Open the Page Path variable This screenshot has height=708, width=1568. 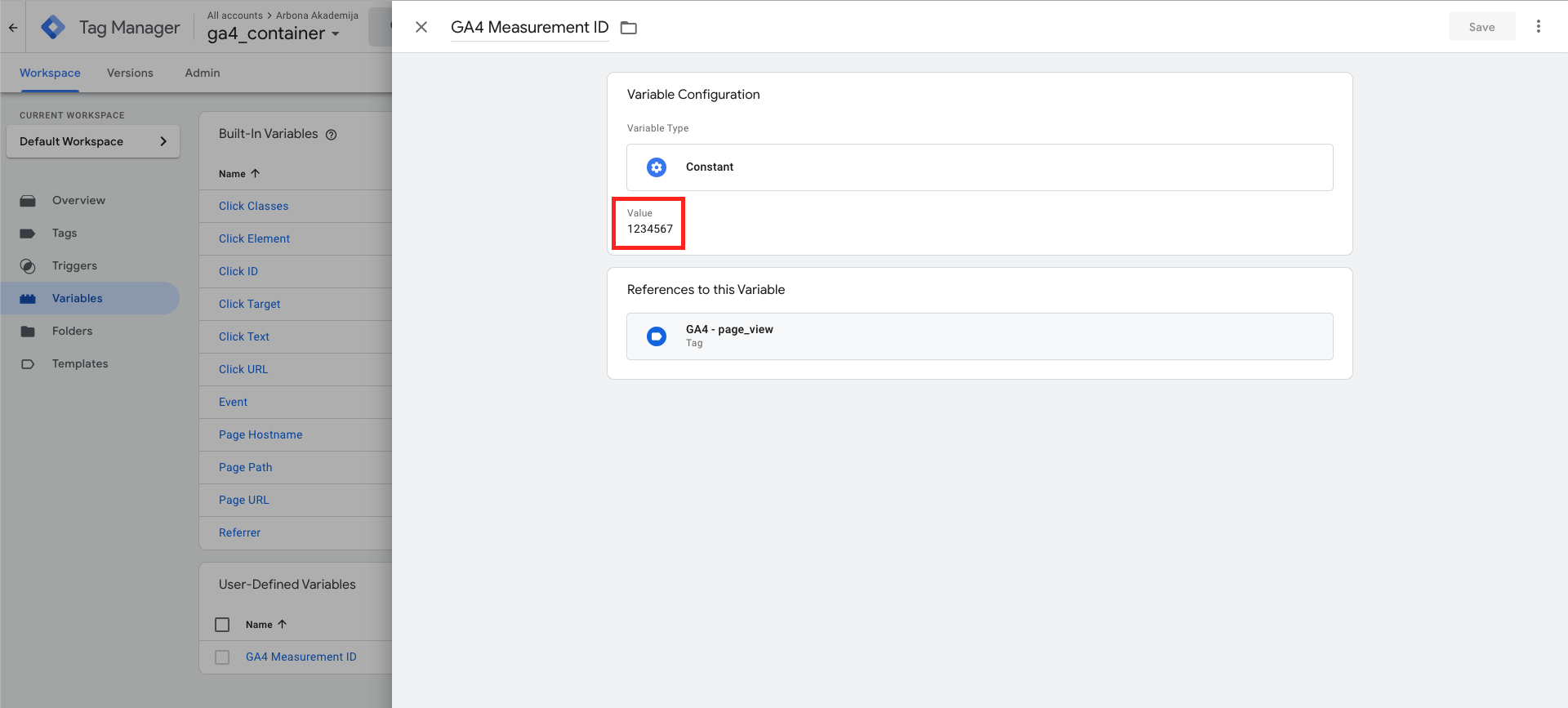(245, 467)
